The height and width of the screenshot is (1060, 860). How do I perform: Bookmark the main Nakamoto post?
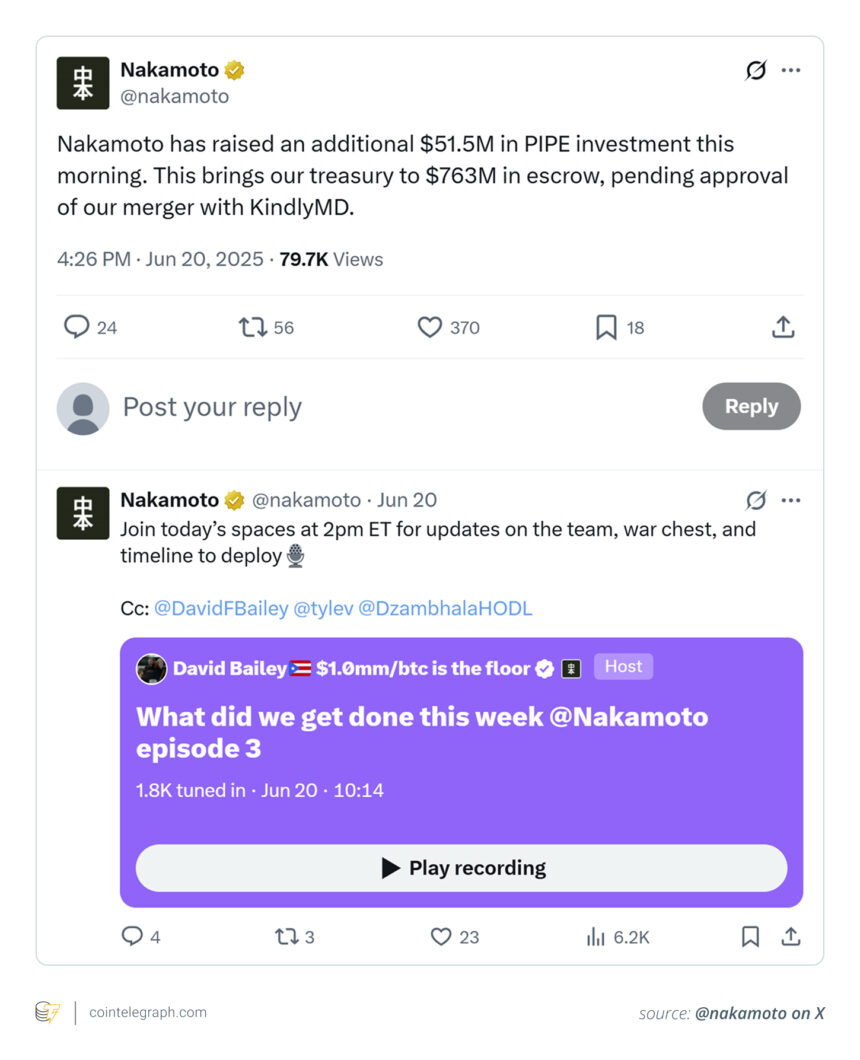606,327
